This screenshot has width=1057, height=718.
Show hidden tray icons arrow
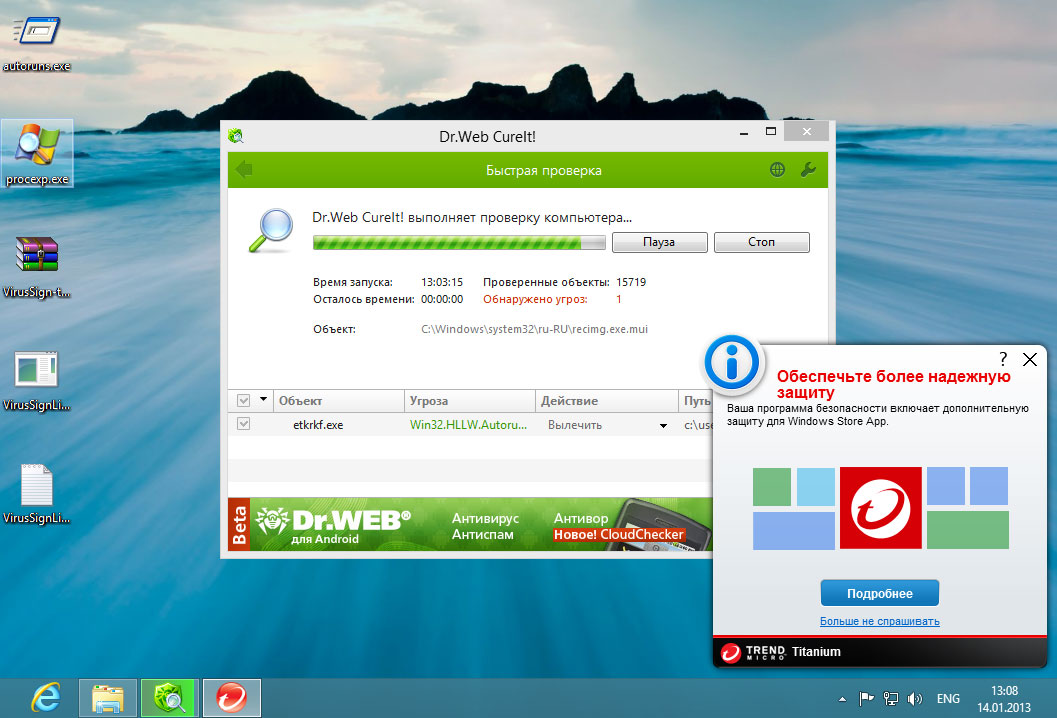842,699
